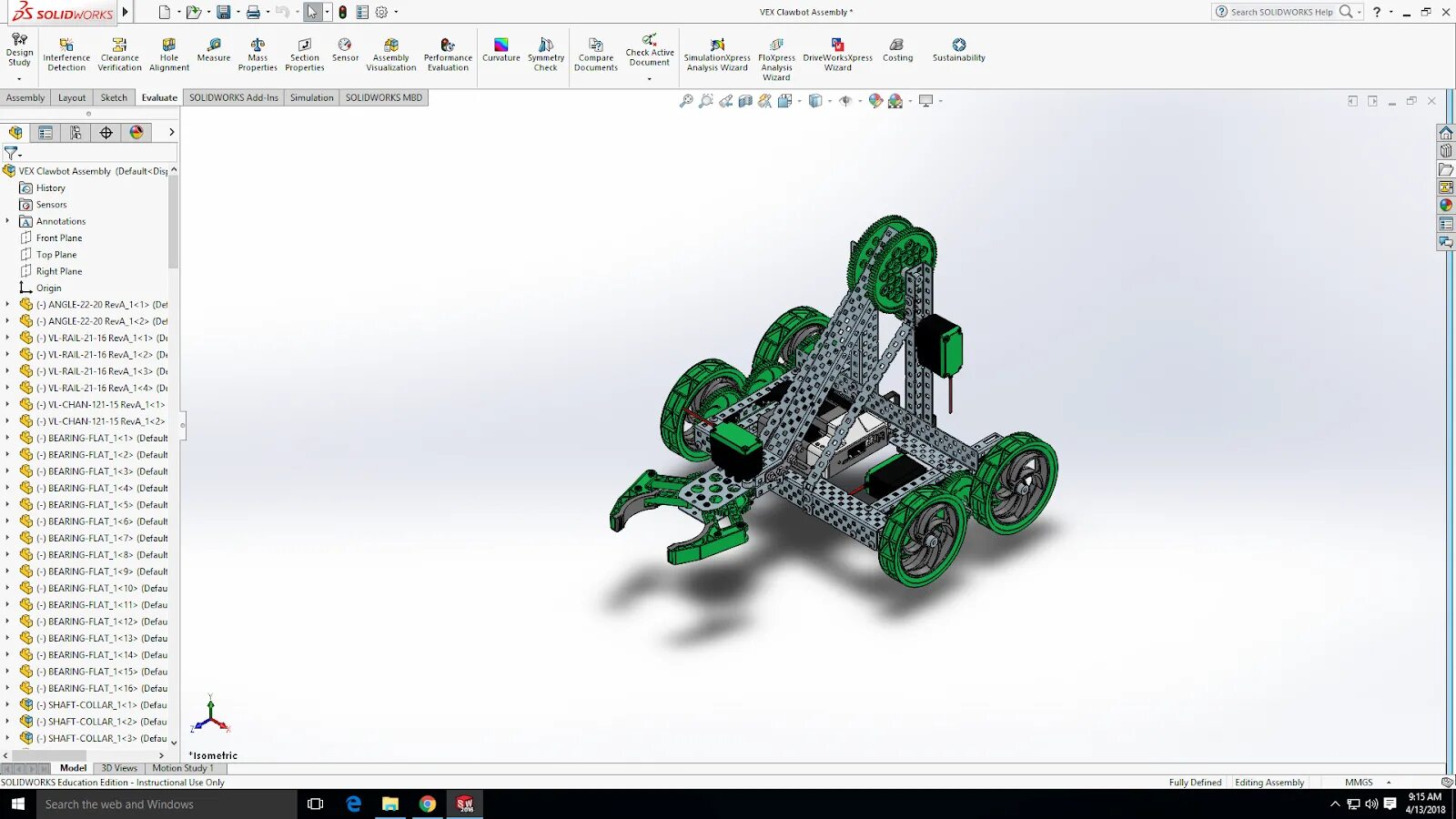Select the Measure tool
Screen dimensions: 1456x819
(x=214, y=51)
